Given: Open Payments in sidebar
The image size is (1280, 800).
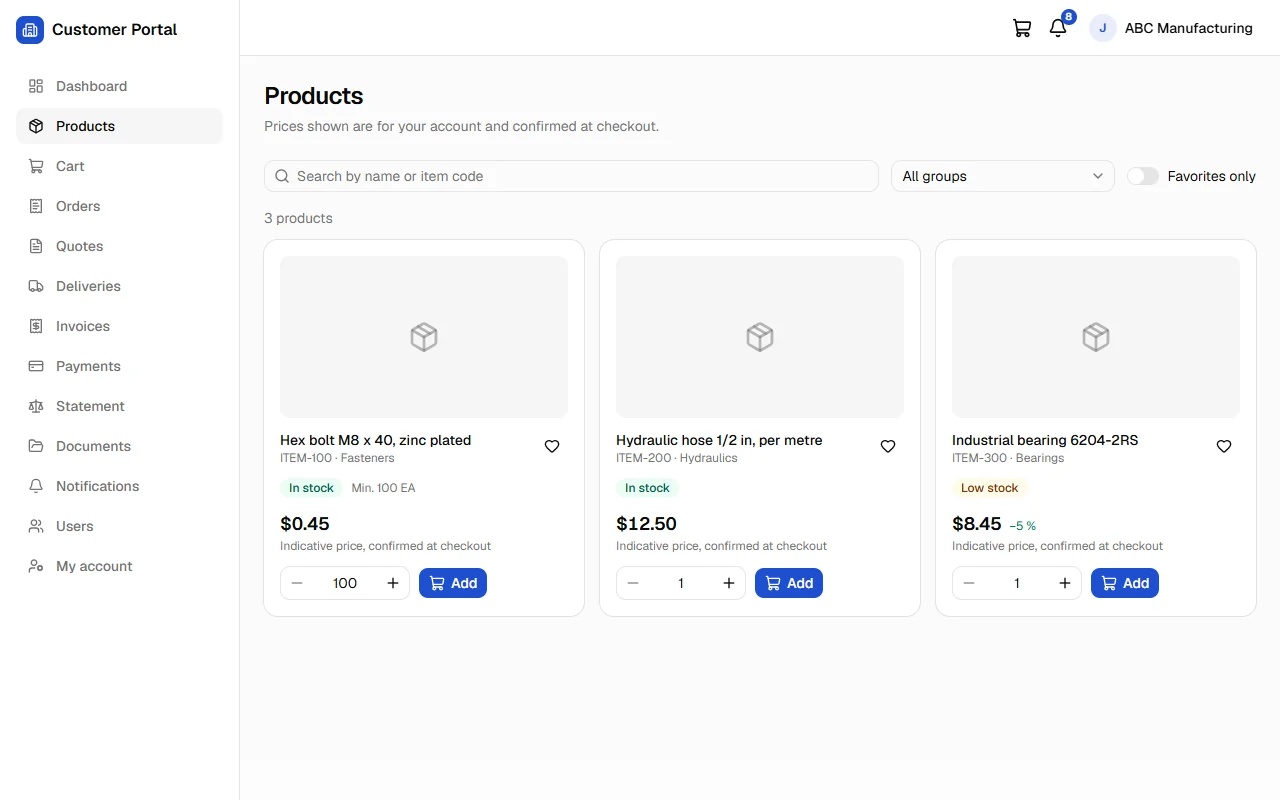Looking at the screenshot, I should tap(119, 366).
